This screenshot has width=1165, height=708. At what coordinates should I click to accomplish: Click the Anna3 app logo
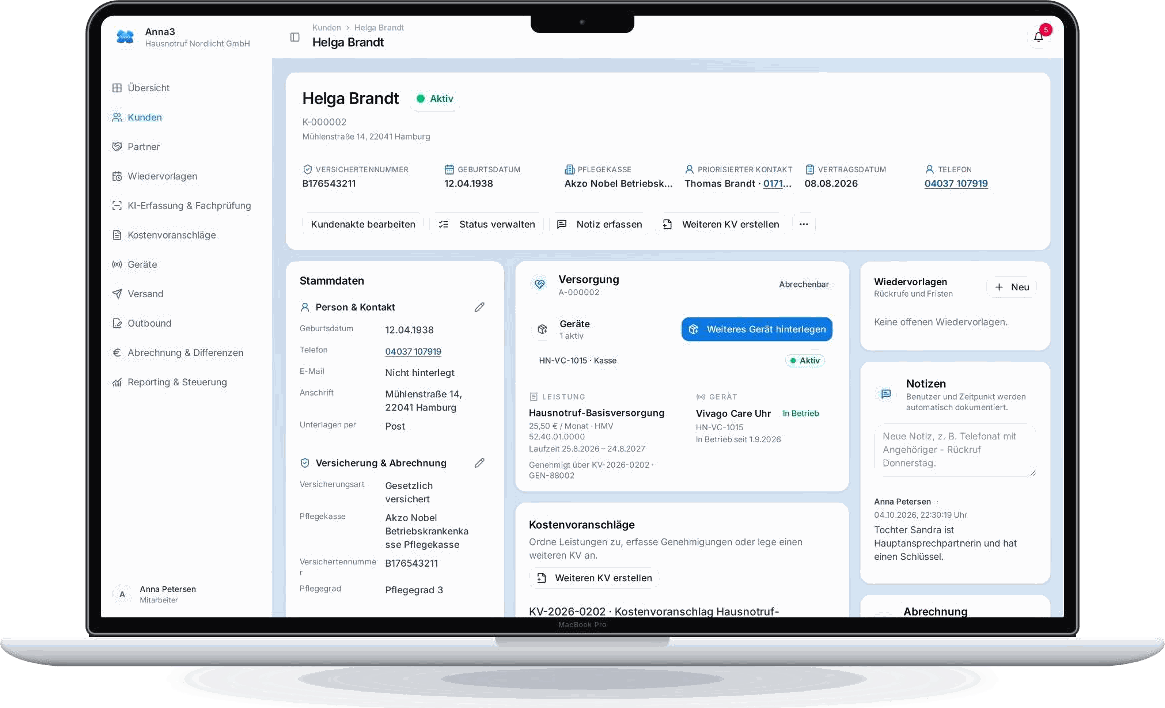point(125,37)
